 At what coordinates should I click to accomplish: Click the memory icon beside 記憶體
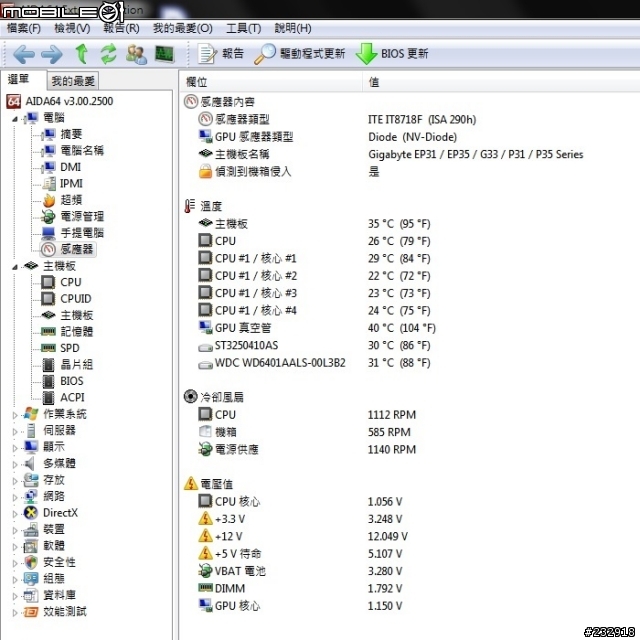point(48,331)
